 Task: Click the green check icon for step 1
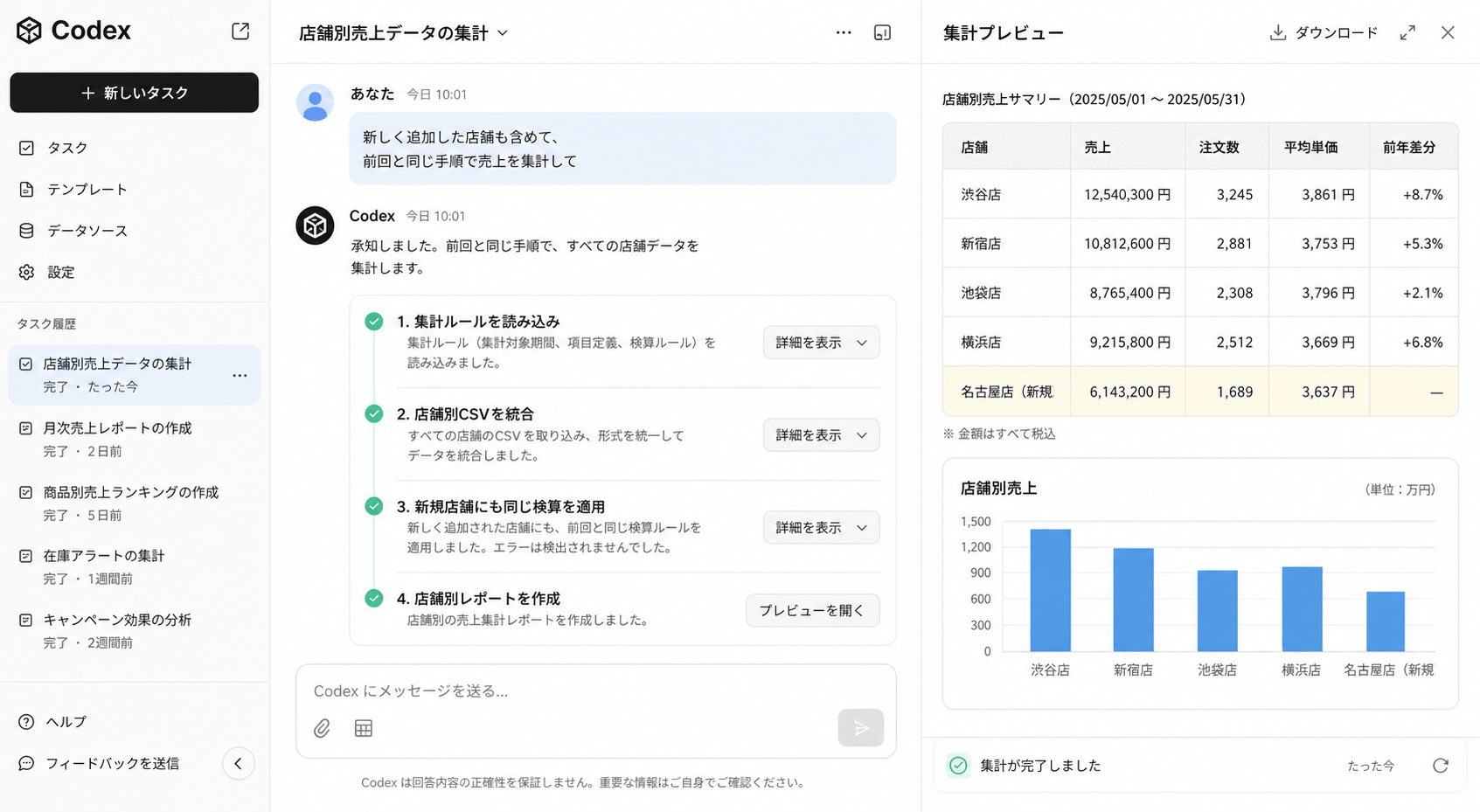pos(374,322)
